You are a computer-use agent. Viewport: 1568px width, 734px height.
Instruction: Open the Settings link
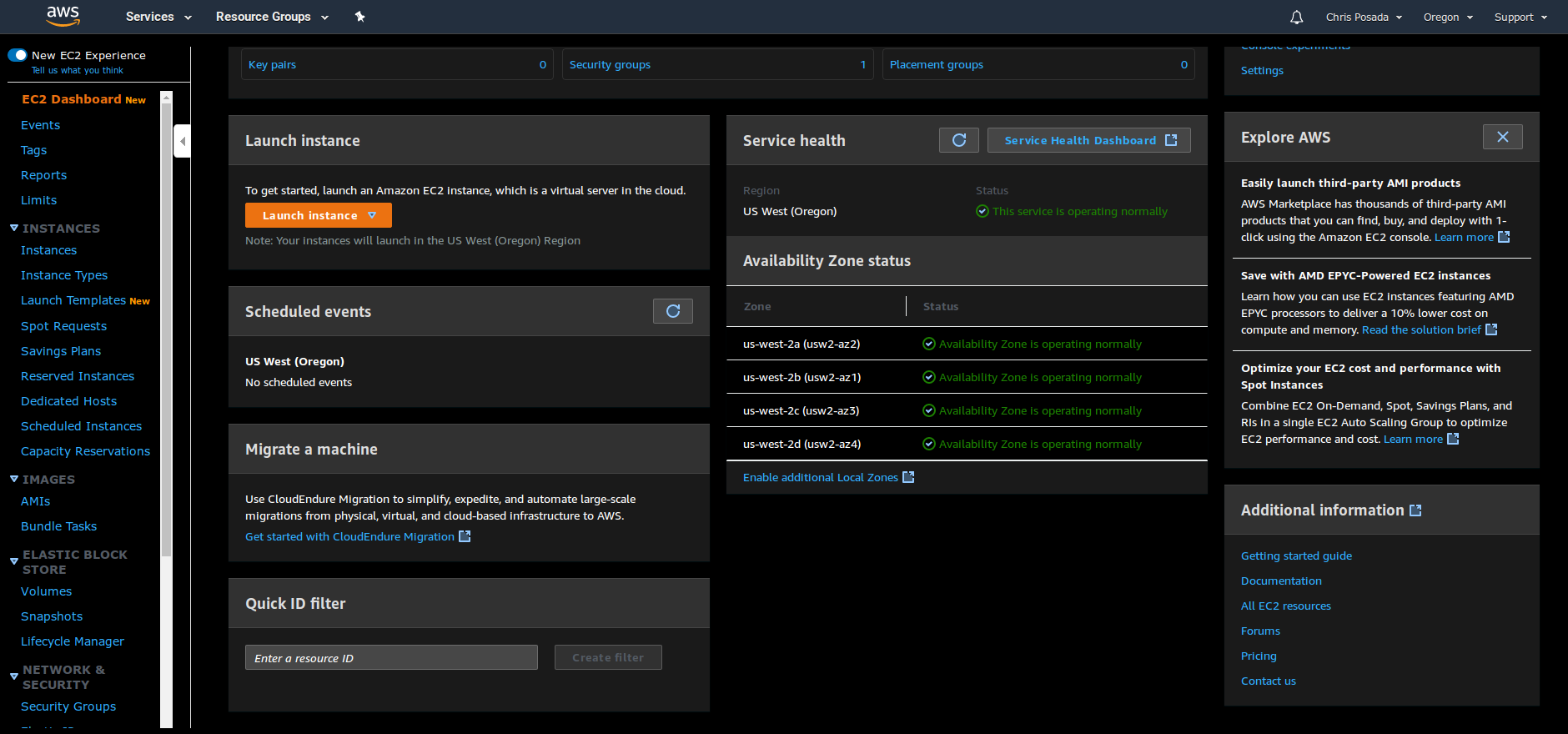(x=1262, y=70)
